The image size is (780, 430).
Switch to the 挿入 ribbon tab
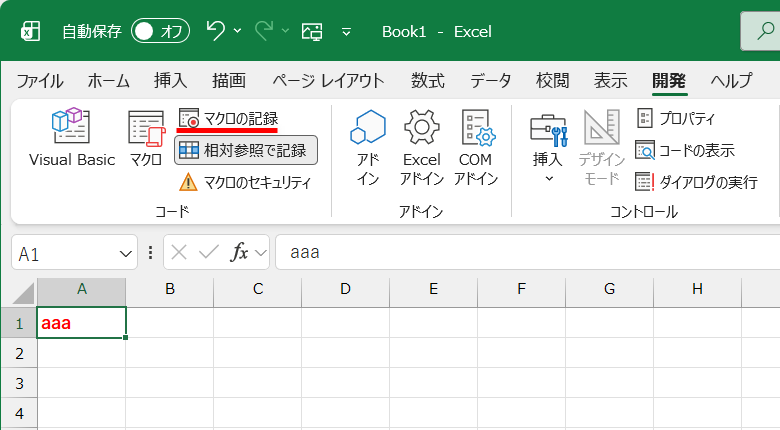[170, 80]
